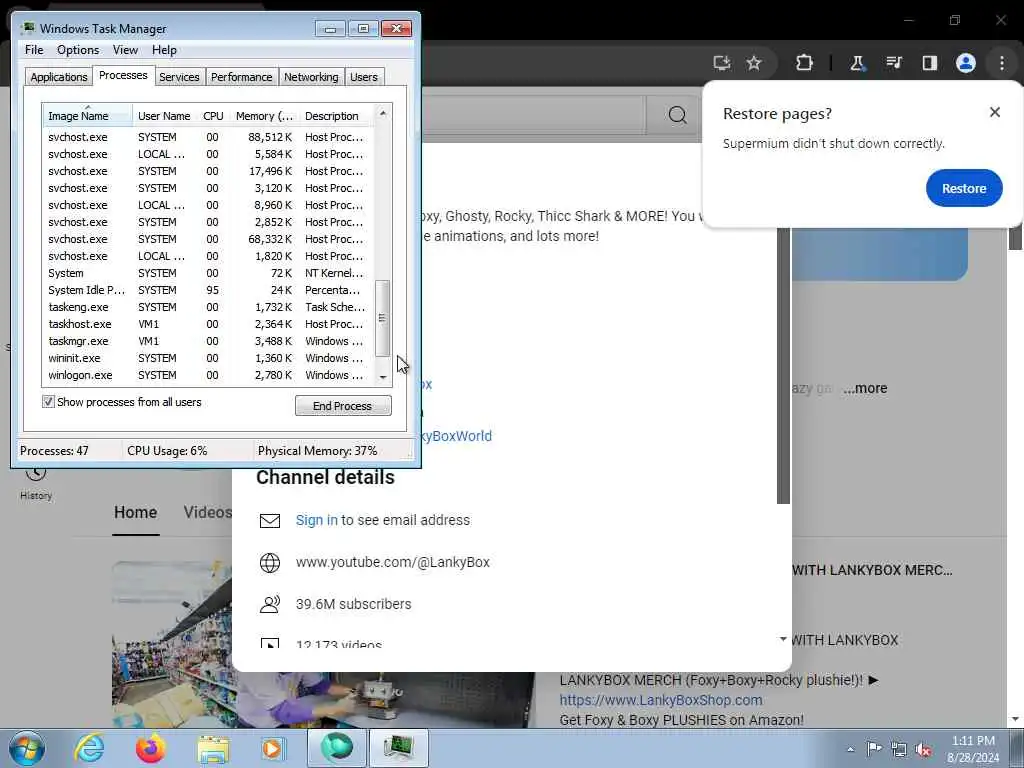Click the process list scroll down arrow
Viewport: 1024px width, 768px height.
pyautogui.click(x=383, y=377)
